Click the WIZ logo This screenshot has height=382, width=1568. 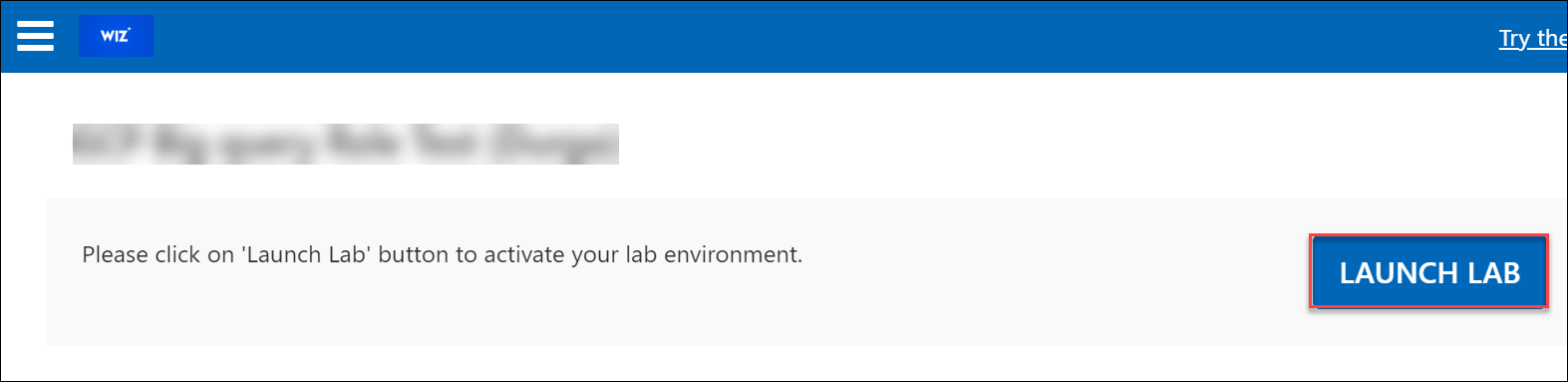116,36
